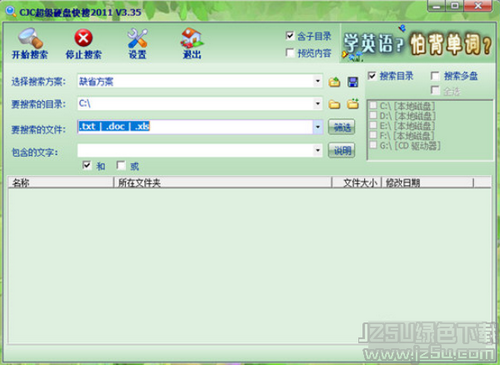Image resolution: width=500 pixels, height=365 pixels.
Task: Click the app magnifier icon in title bar
Action: (x=11, y=11)
